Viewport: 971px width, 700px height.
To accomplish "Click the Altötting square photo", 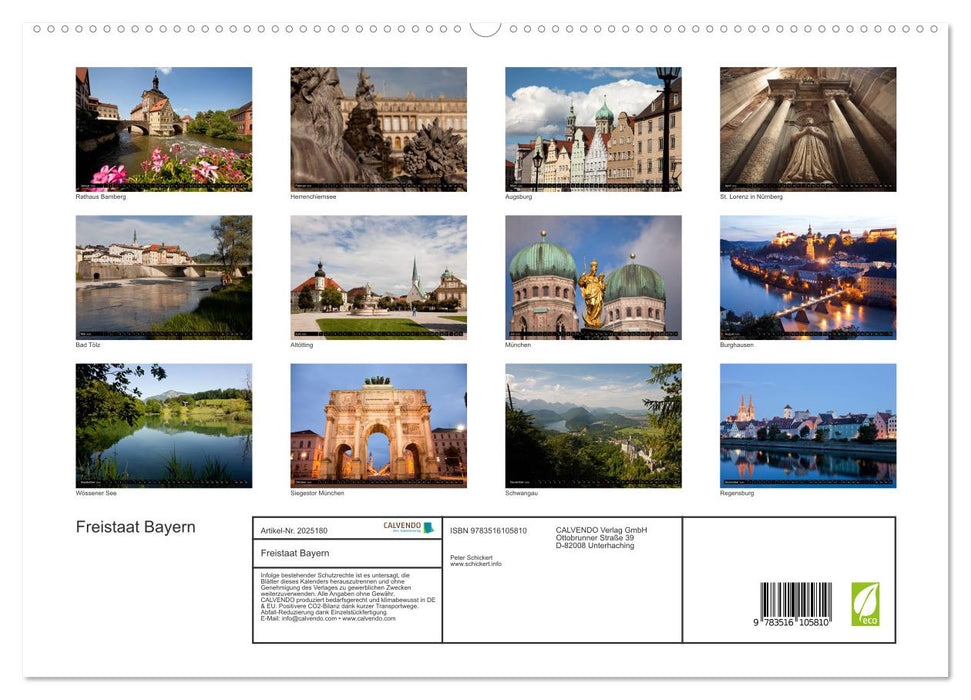I will coord(378,276).
